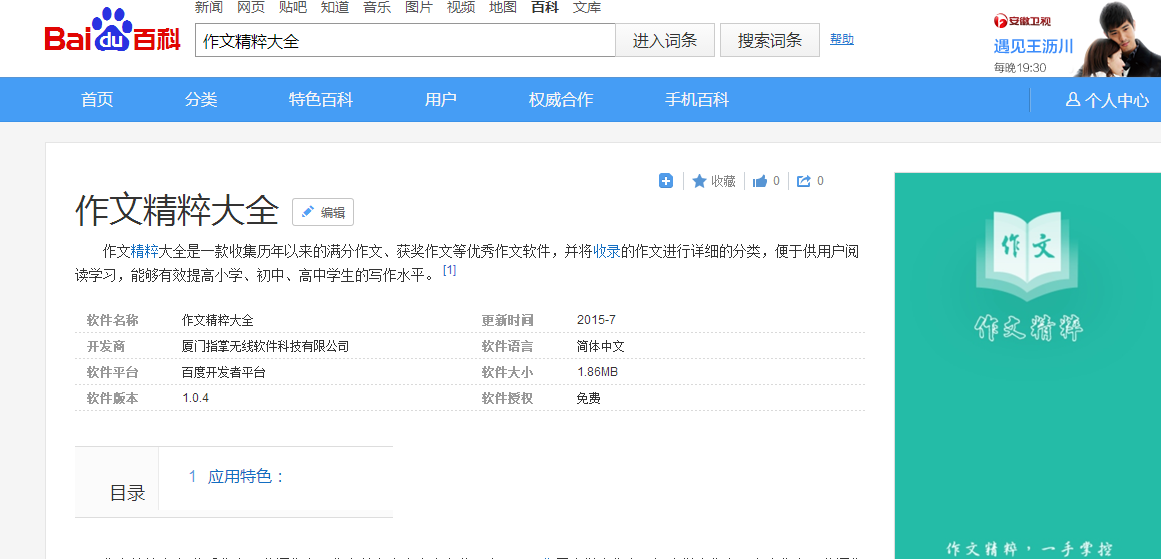Click the 编辑 edit pencil button
1161x559 pixels.
[323, 212]
